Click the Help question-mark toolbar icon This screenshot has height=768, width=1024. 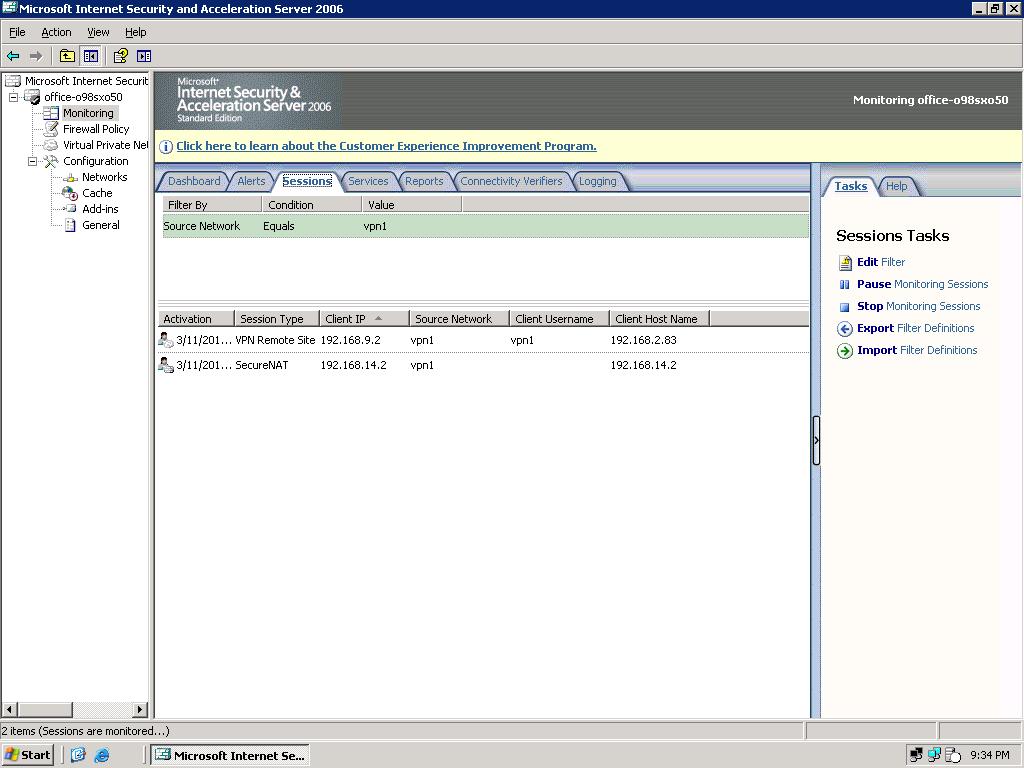(120, 56)
